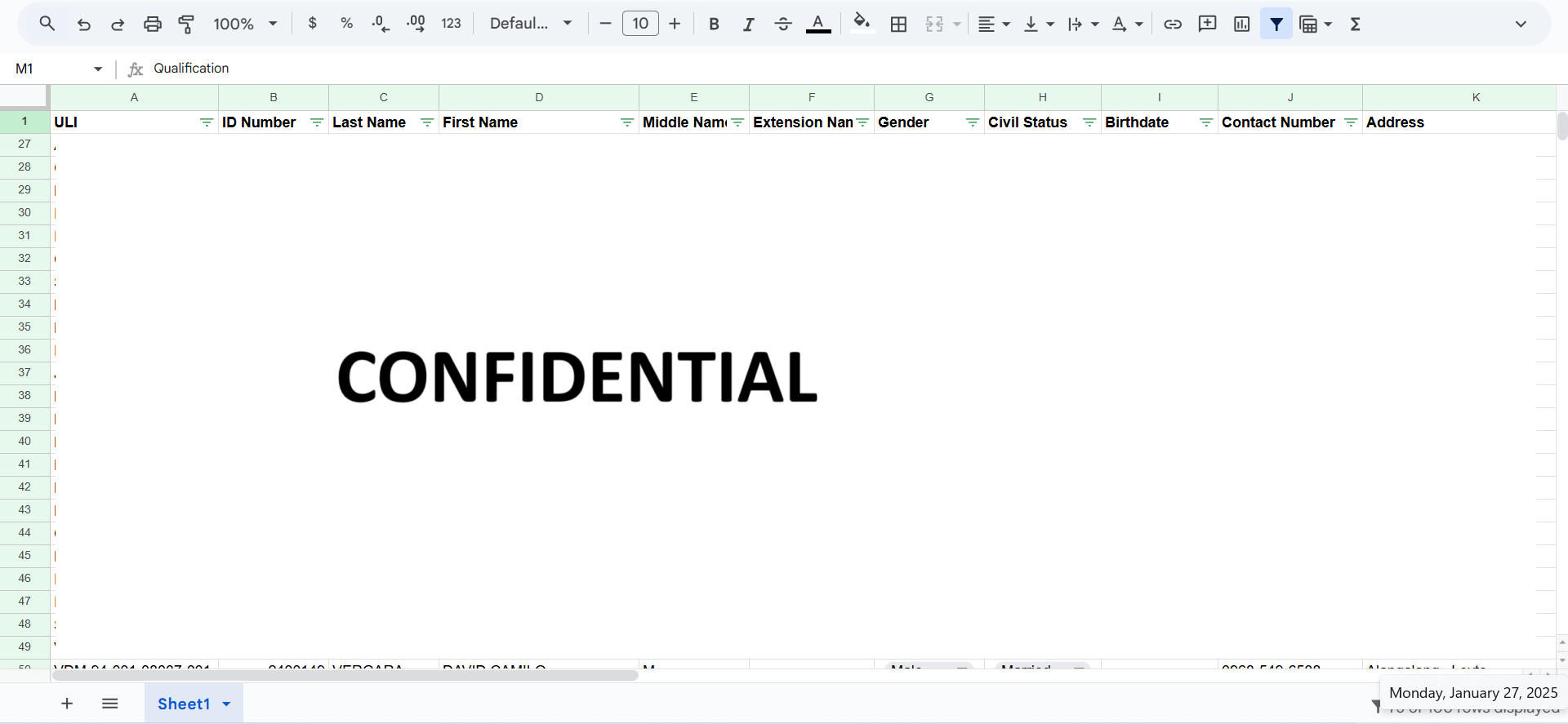Click the font size field showing 10
Viewport: 1568px width, 724px height.
pos(640,24)
